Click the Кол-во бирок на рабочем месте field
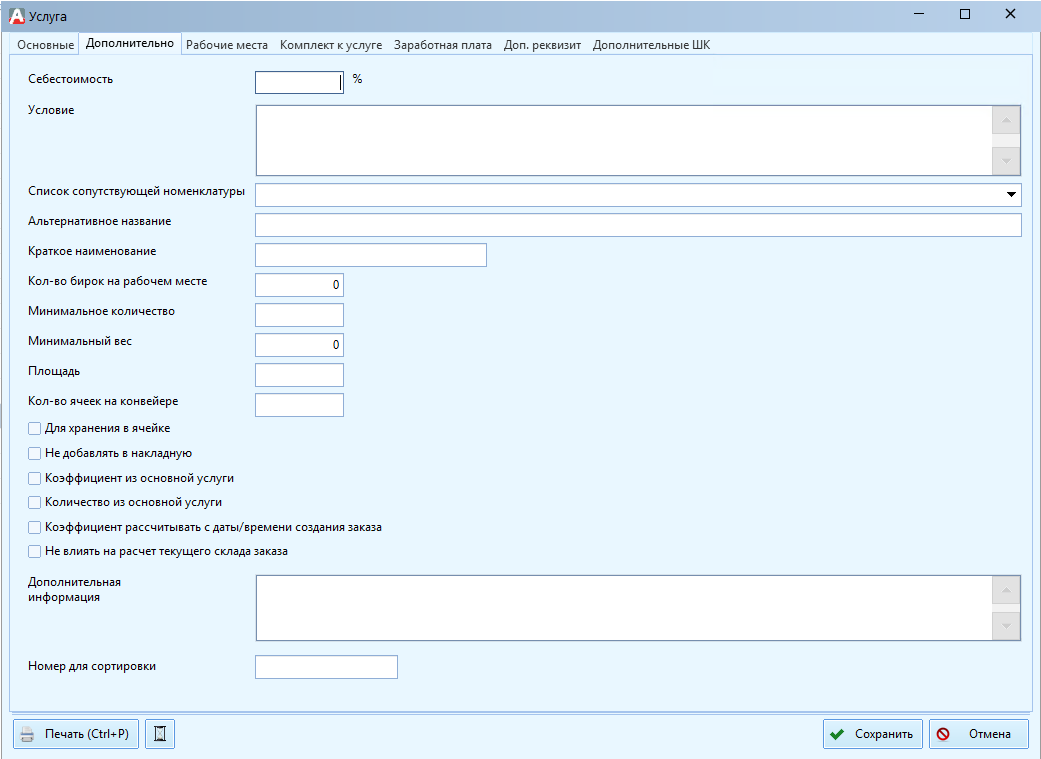 pos(299,285)
